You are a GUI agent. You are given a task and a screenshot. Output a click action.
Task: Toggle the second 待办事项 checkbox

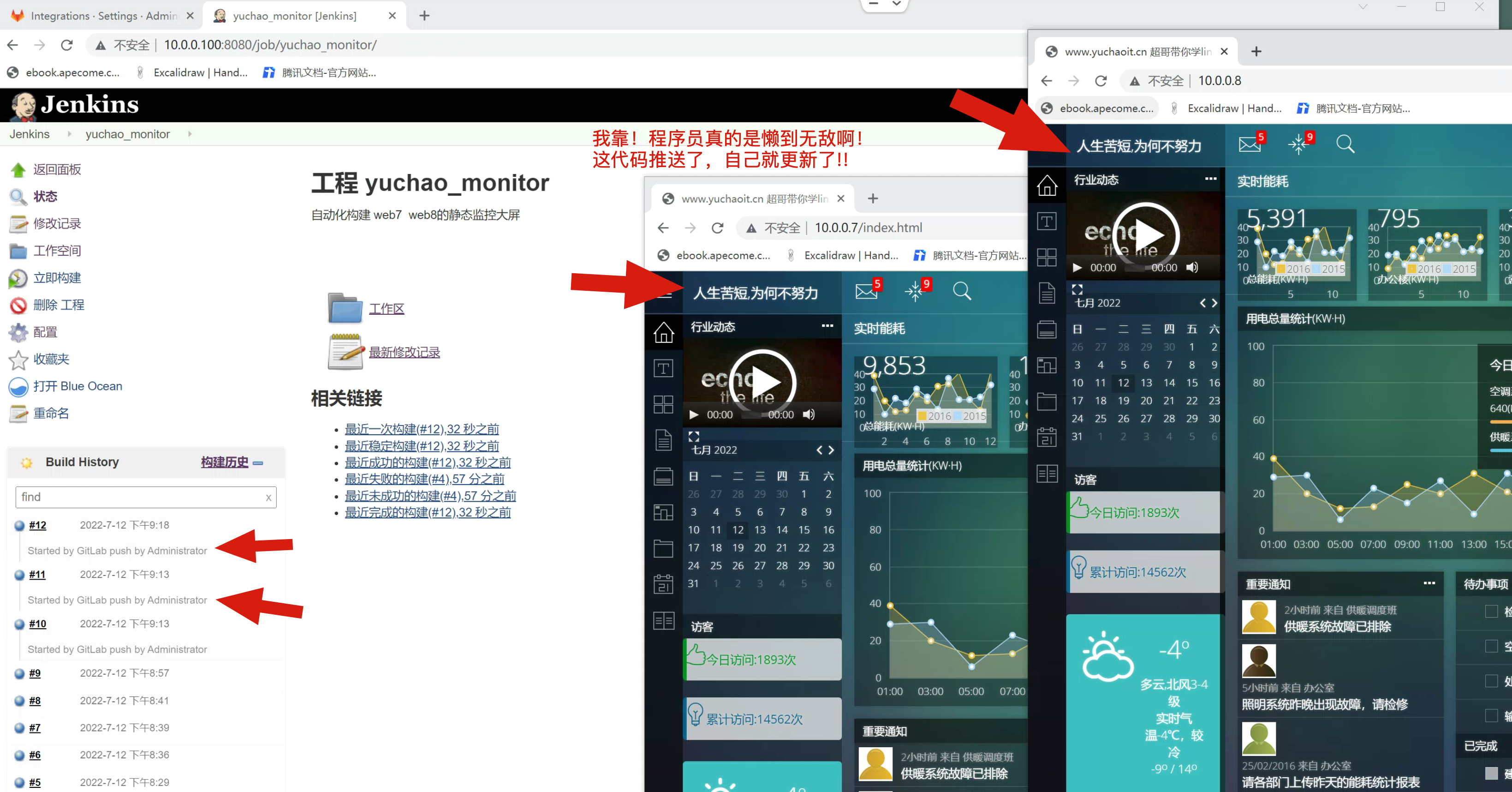[1491, 646]
